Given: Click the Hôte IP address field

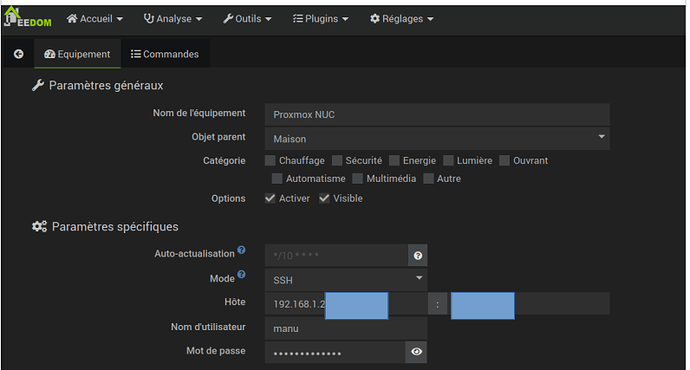Looking at the screenshot, I should coord(346,304).
